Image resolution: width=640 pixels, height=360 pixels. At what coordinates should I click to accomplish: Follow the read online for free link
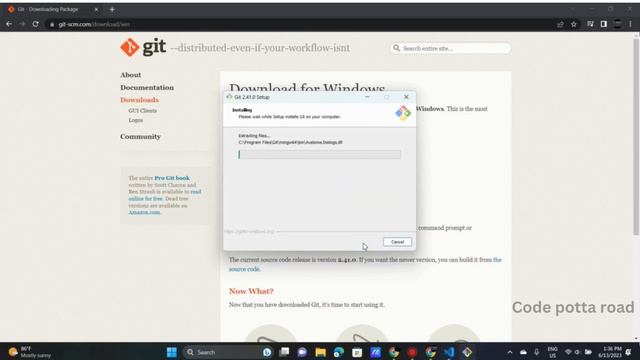point(165,195)
